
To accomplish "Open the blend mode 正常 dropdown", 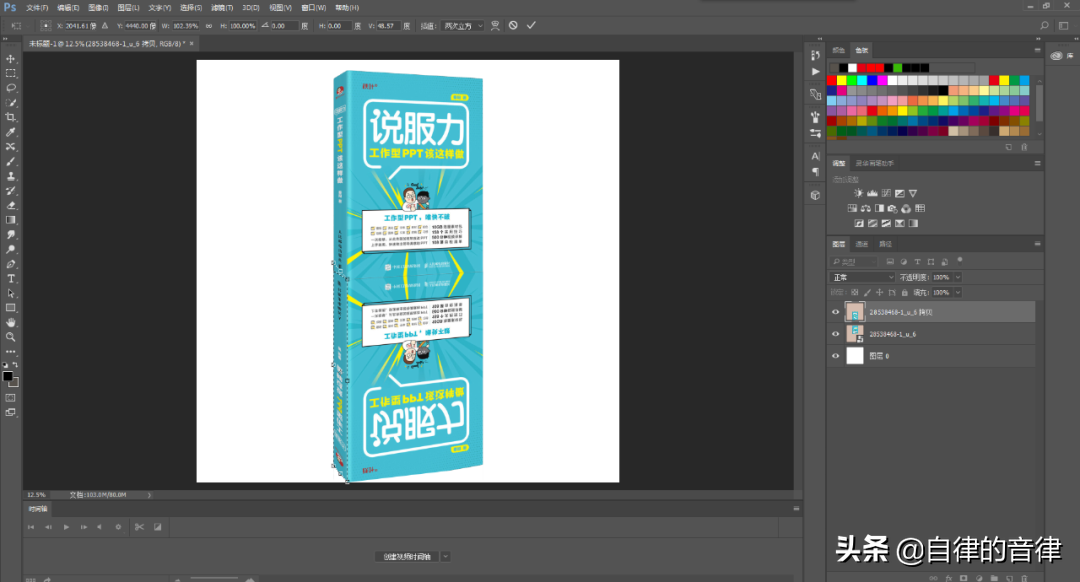I will point(863,278).
